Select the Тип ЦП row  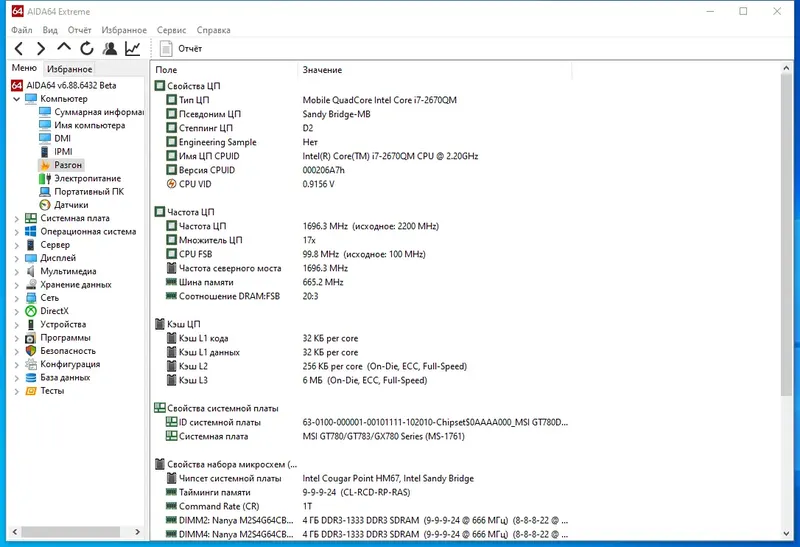[361, 100]
